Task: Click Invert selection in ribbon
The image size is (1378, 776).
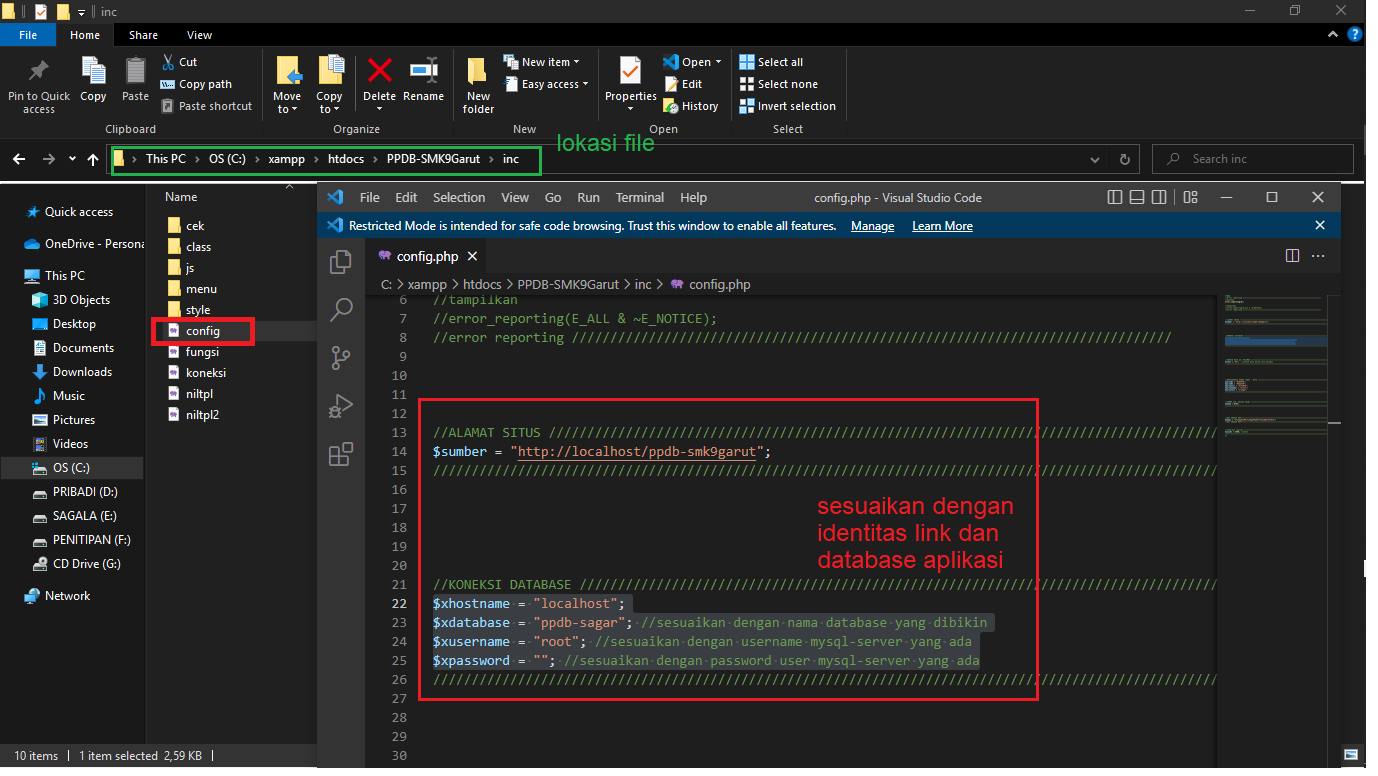Action: point(788,106)
